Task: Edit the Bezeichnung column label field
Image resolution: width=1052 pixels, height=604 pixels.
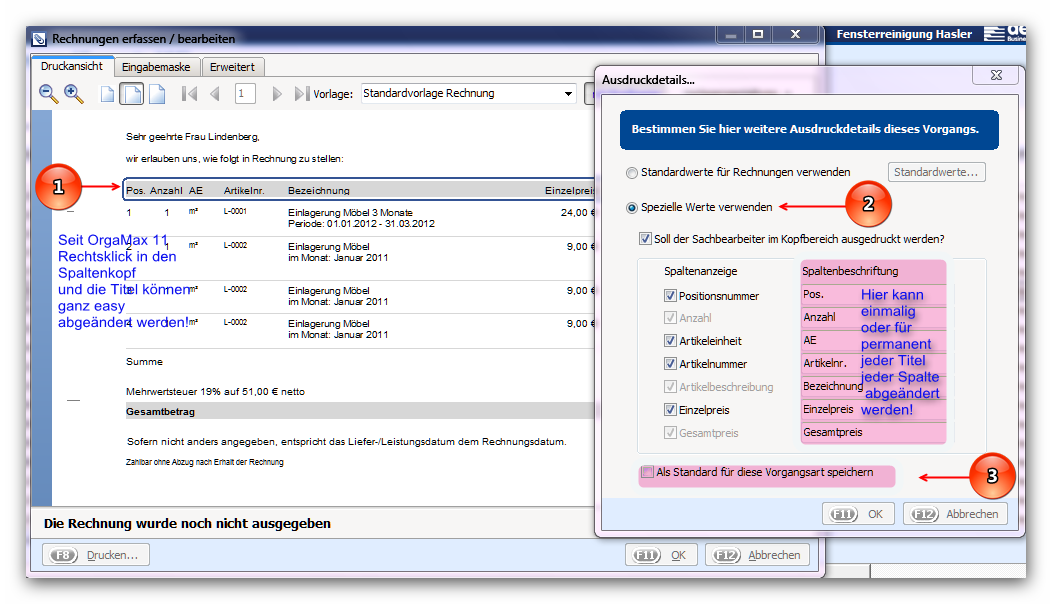Action: 873,387
